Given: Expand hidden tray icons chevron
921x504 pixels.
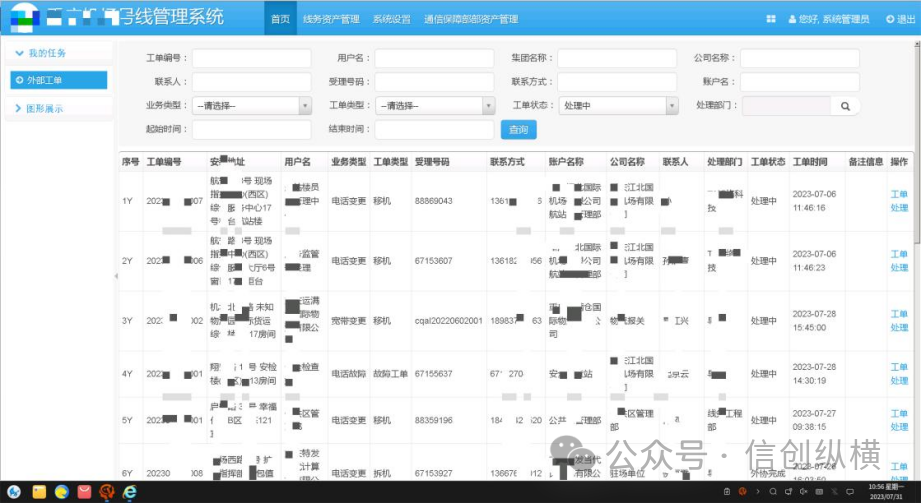Looking at the screenshot, I should [x=758, y=491].
